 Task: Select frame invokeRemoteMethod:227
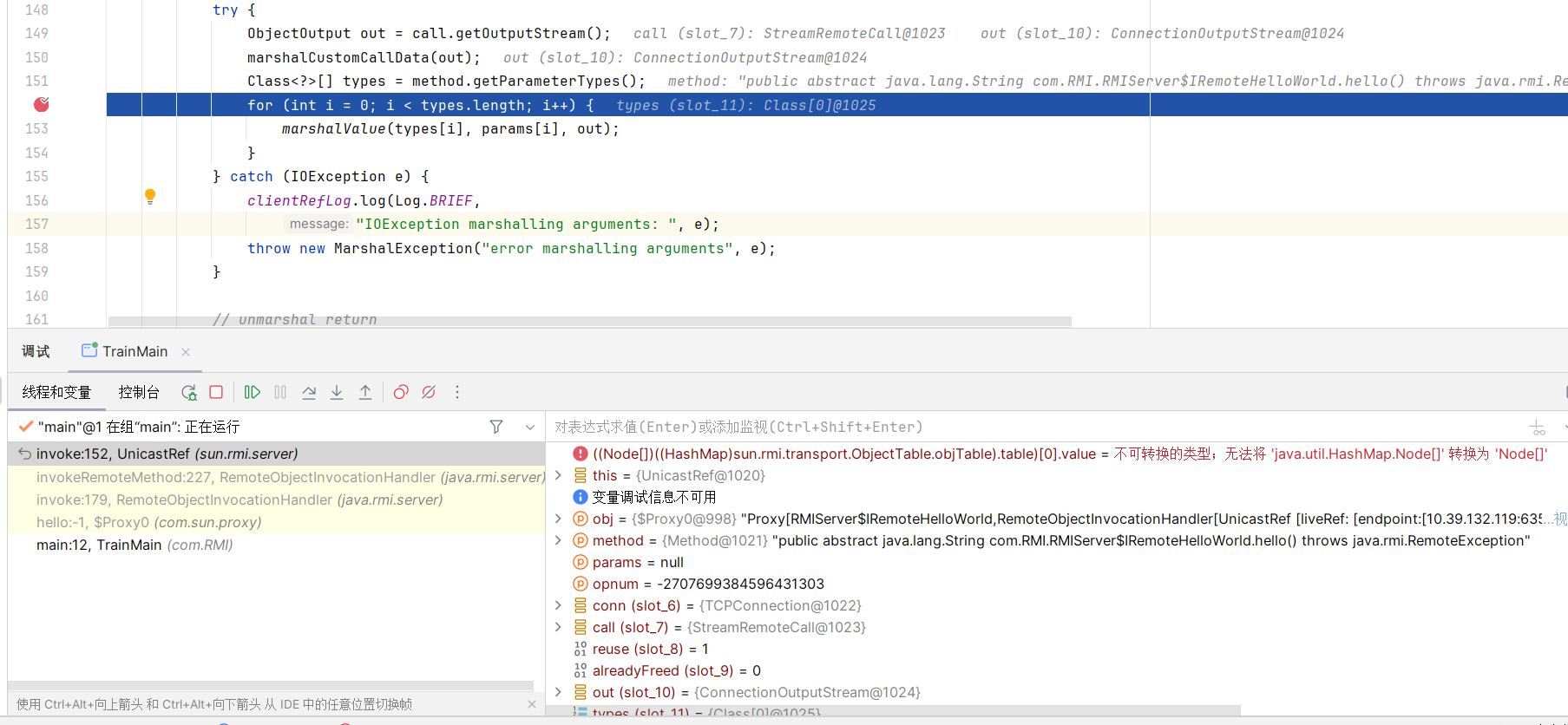pos(276,477)
